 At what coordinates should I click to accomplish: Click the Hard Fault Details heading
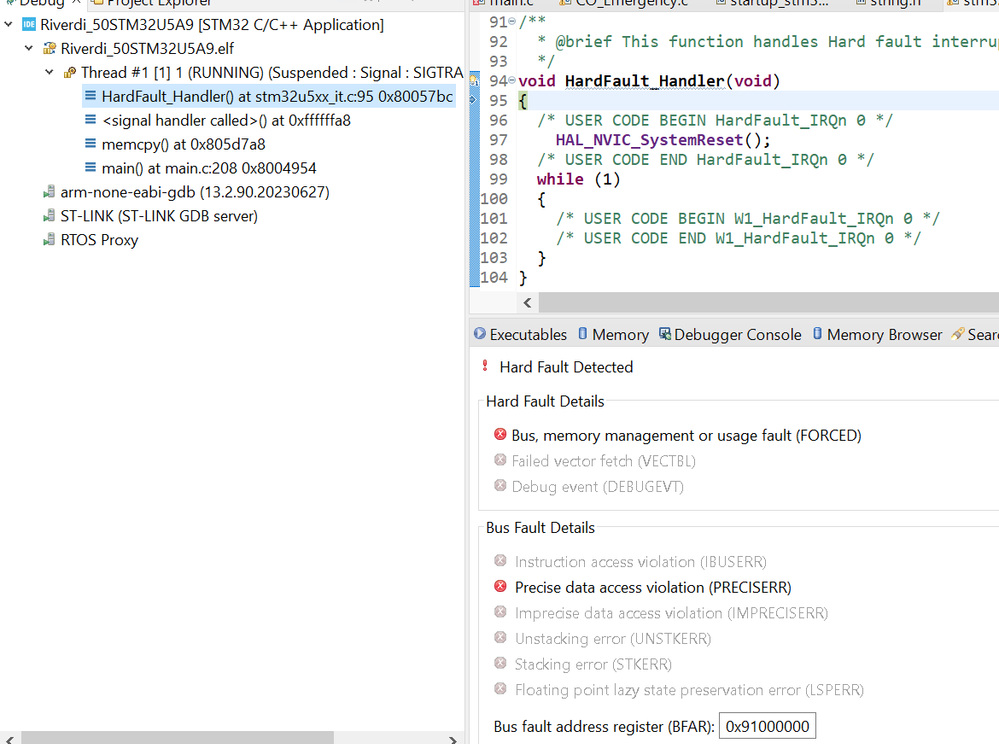pos(545,401)
